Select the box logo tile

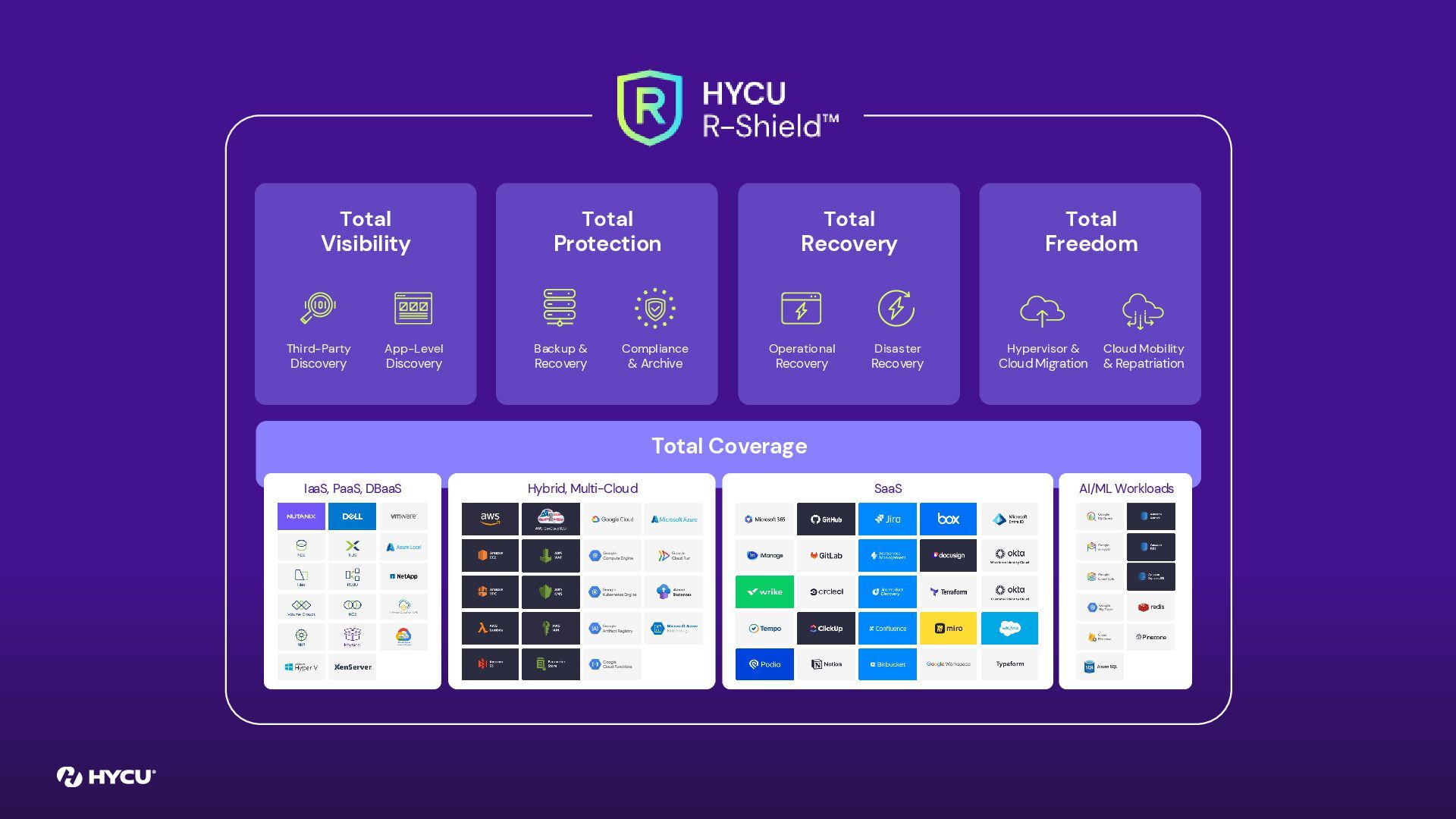click(948, 519)
